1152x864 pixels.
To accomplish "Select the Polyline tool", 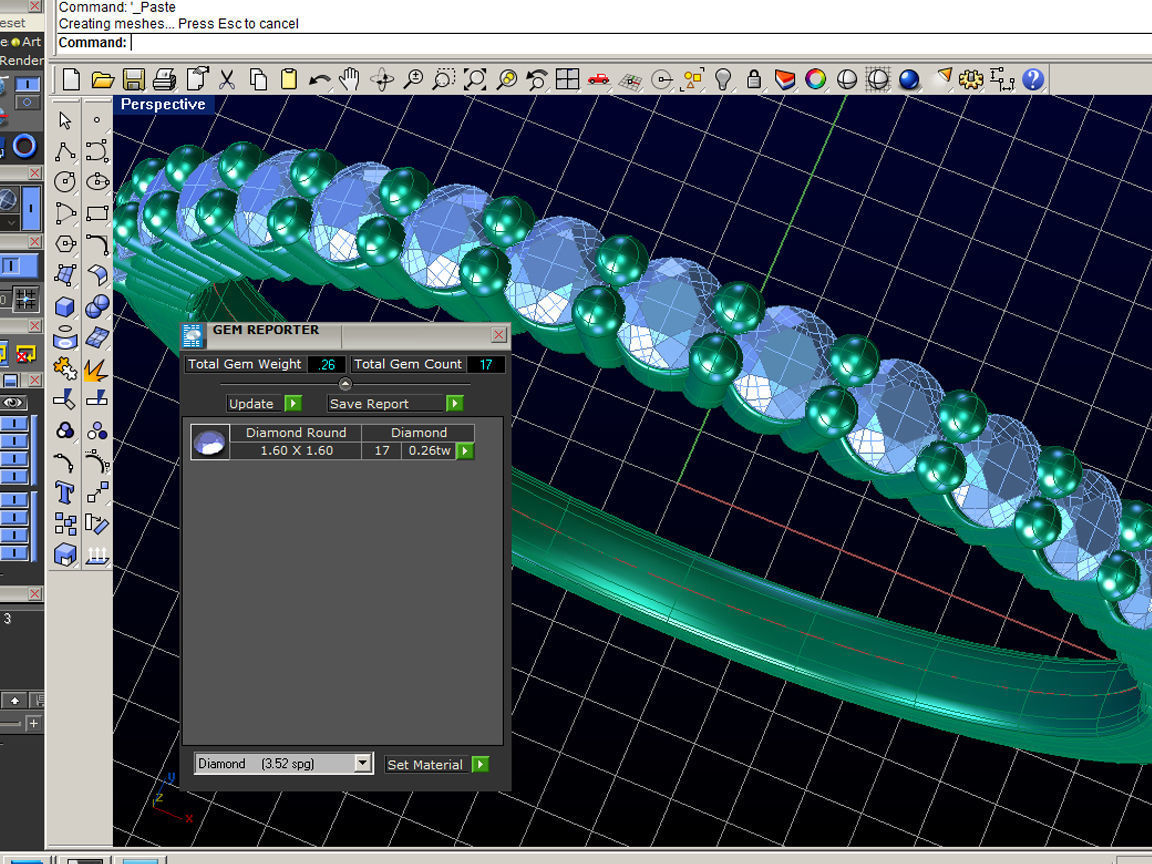I will point(65,151).
